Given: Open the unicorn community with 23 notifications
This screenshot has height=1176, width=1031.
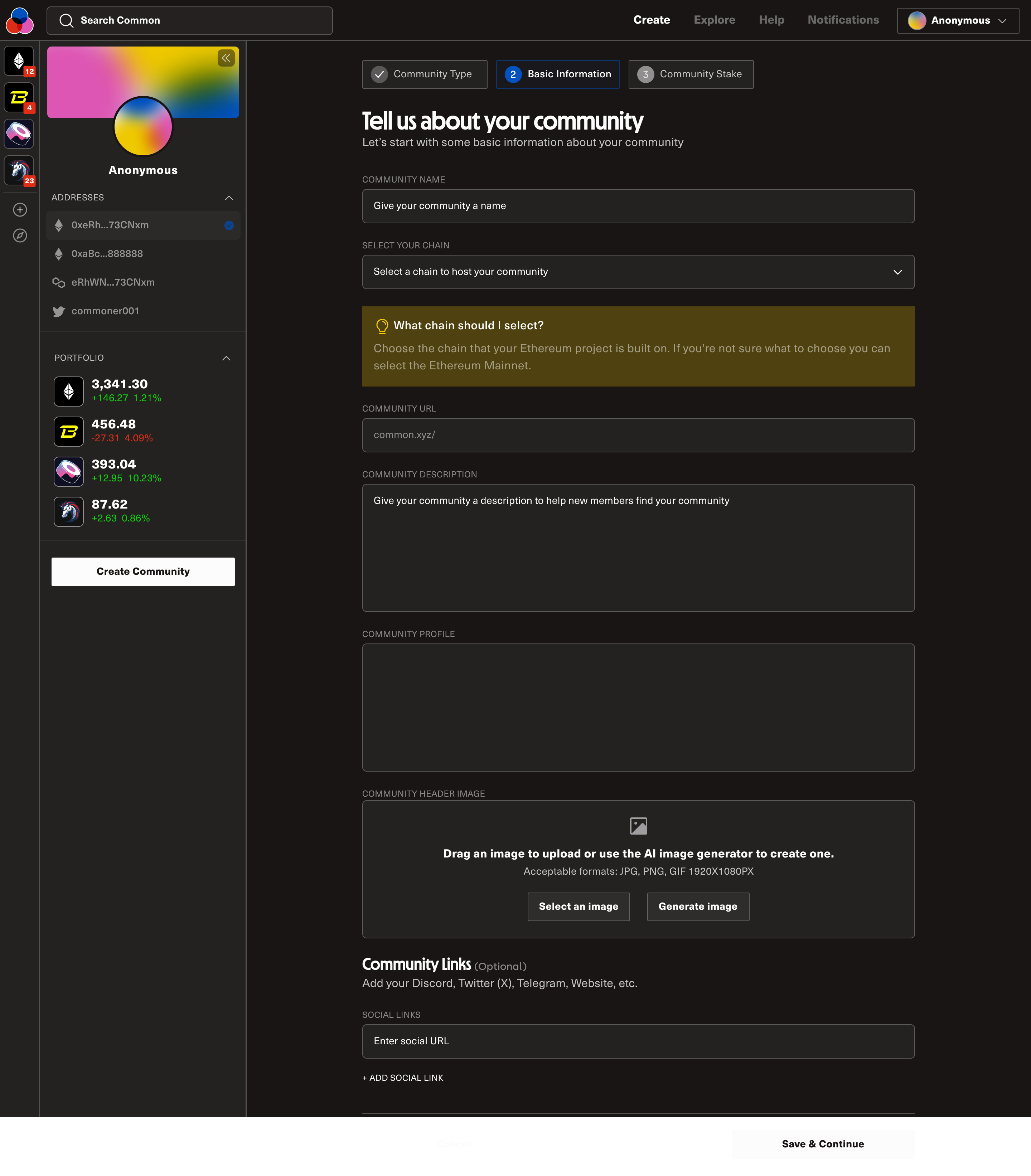Looking at the screenshot, I should 19,170.
